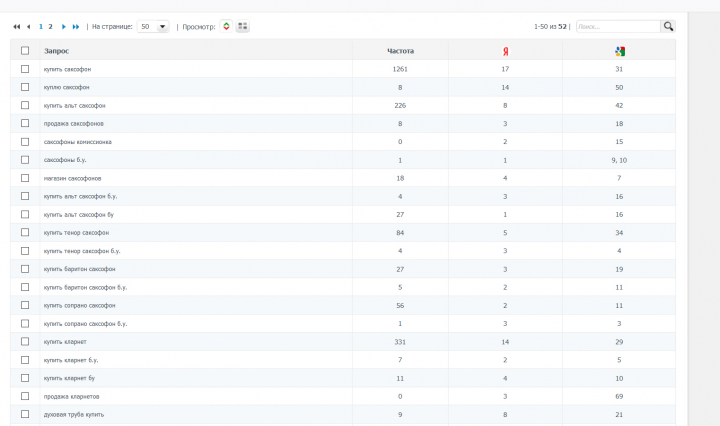Click query text 'купить кларнет бу'
Image resolution: width=720 pixels, height=426 pixels.
[x=69, y=378]
